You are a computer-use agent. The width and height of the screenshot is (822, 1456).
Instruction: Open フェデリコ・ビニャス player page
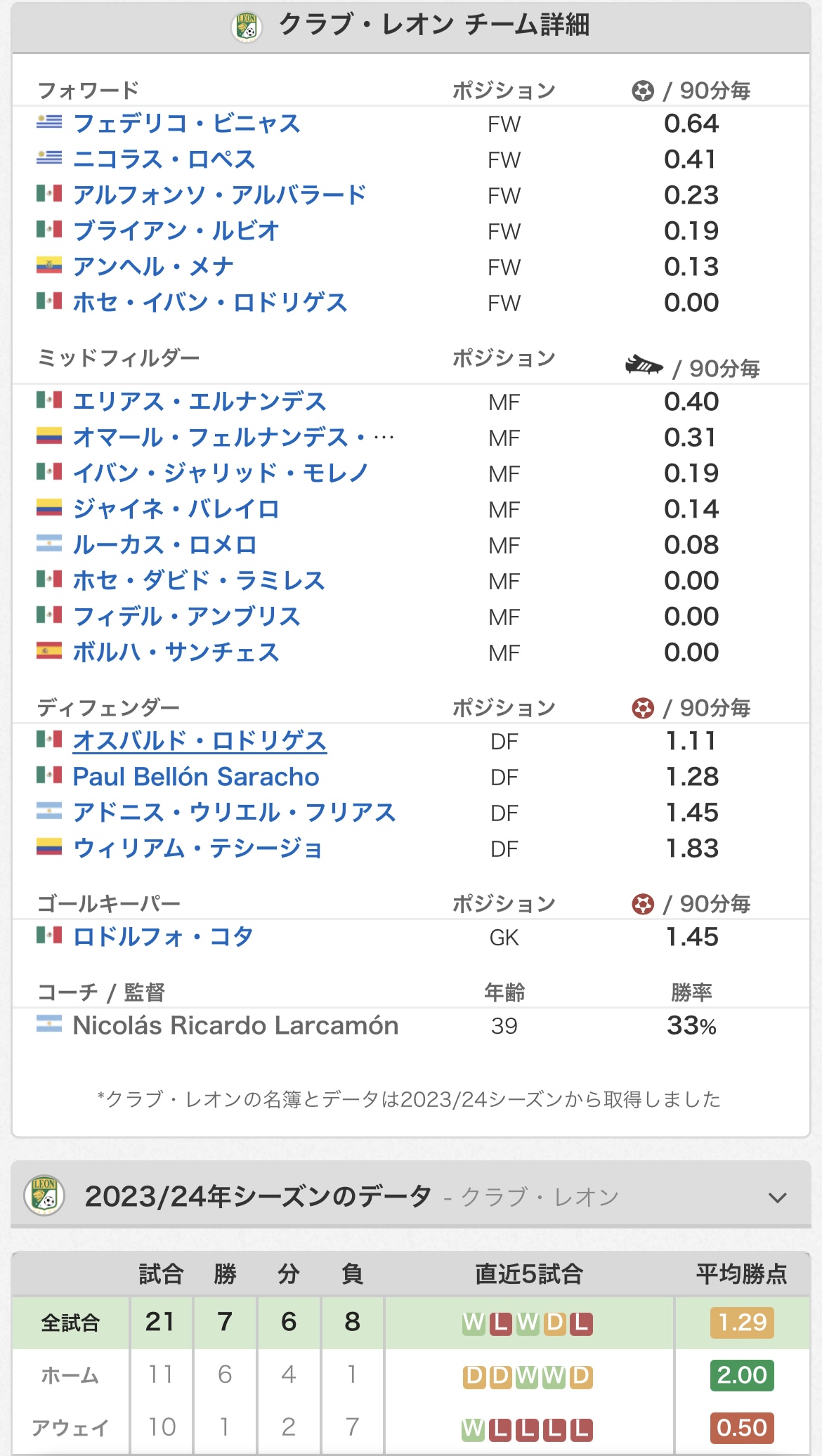tap(187, 124)
